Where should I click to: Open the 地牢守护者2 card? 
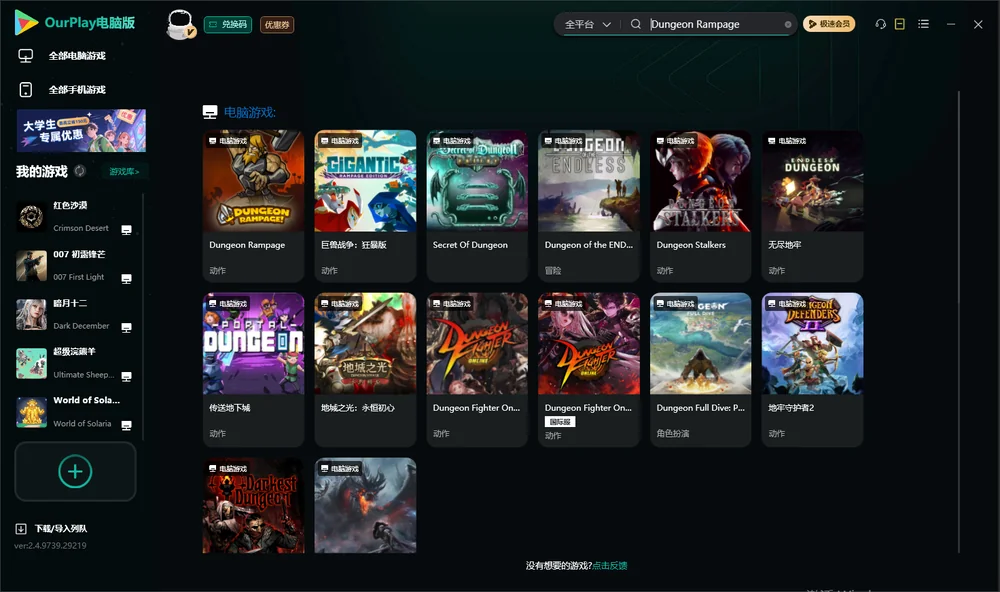pyautogui.click(x=812, y=369)
